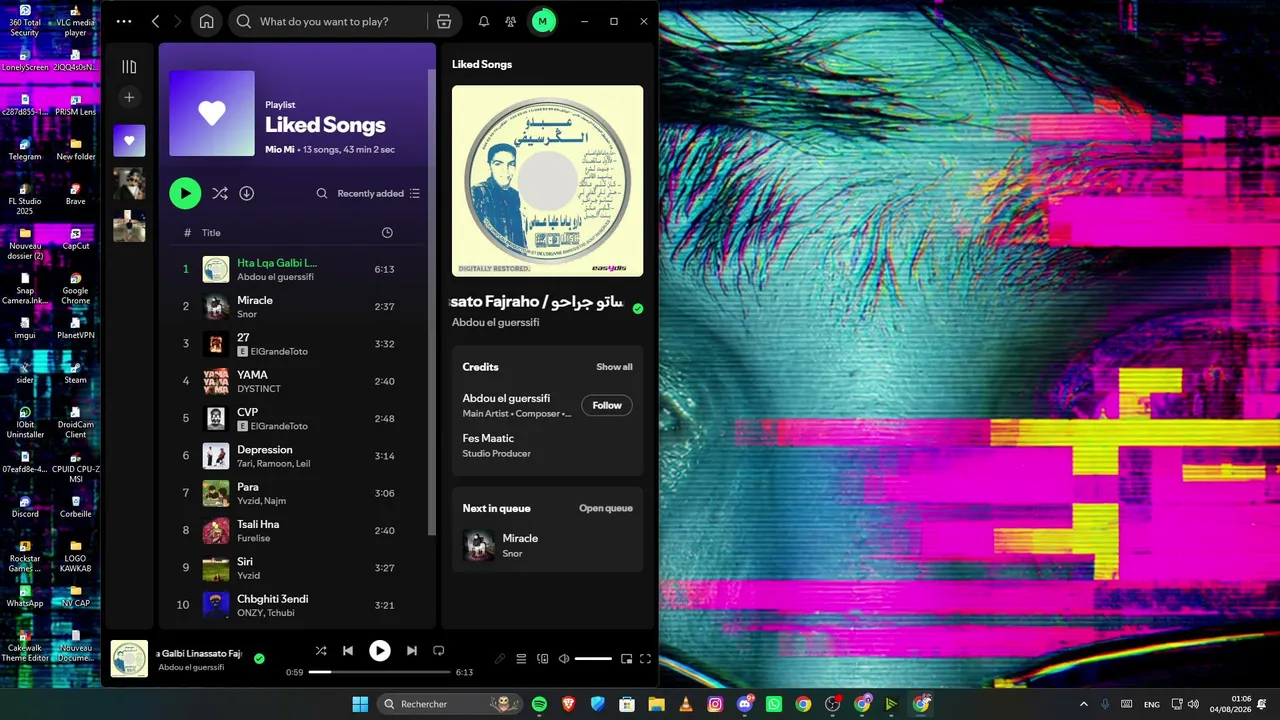Sort tracks by the duration clock icon

pyautogui.click(x=387, y=232)
